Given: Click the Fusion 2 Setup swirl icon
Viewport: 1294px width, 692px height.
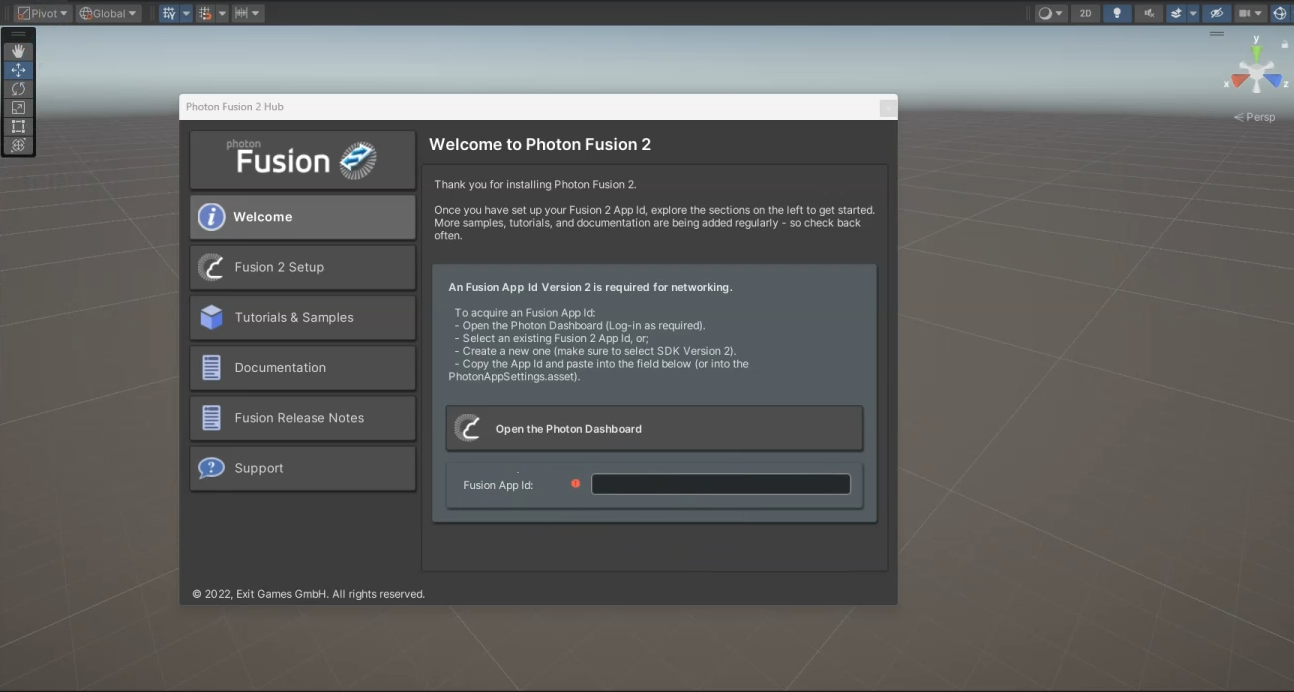Looking at the screenshot, I should [211, 267].
